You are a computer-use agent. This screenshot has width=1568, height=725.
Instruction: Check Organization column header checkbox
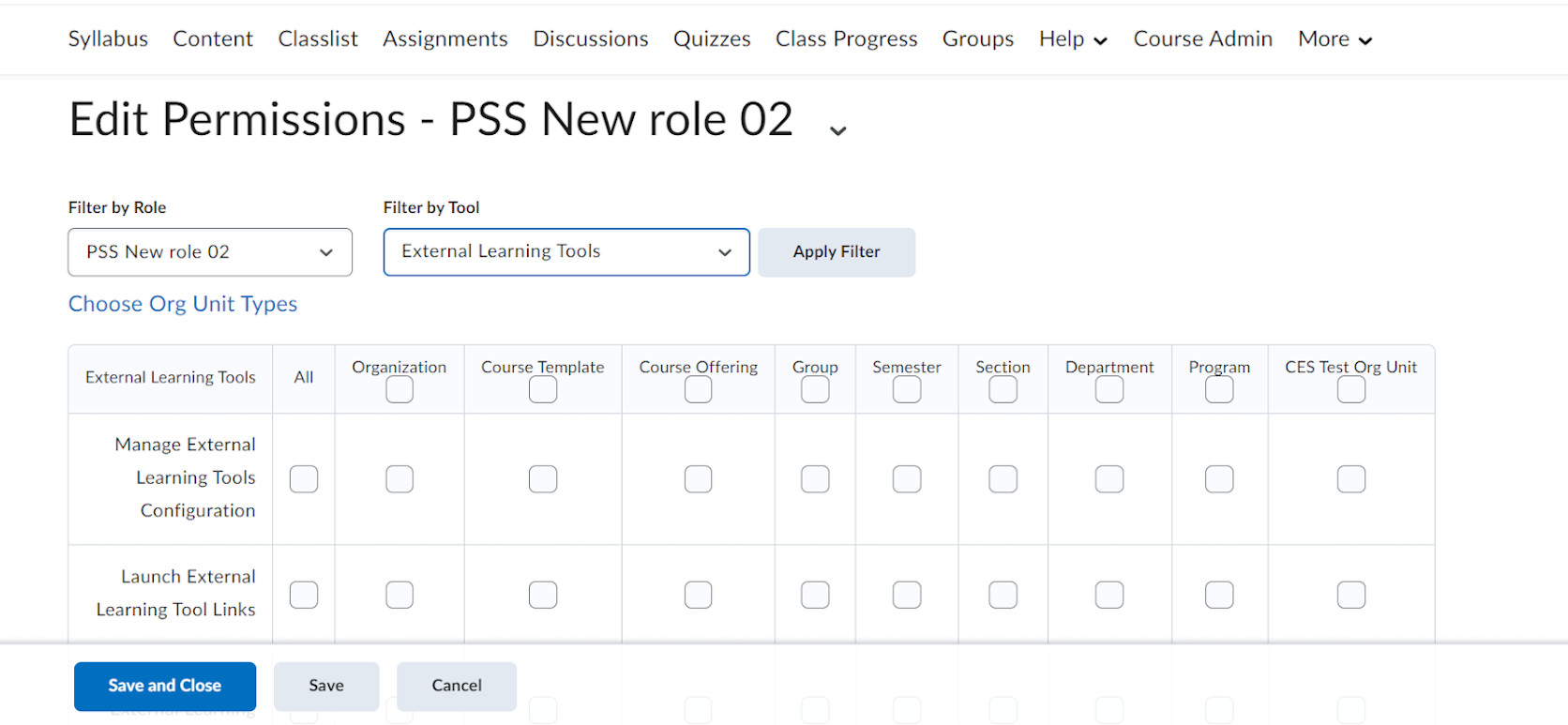pyautogui.click(x=400, y=389)
